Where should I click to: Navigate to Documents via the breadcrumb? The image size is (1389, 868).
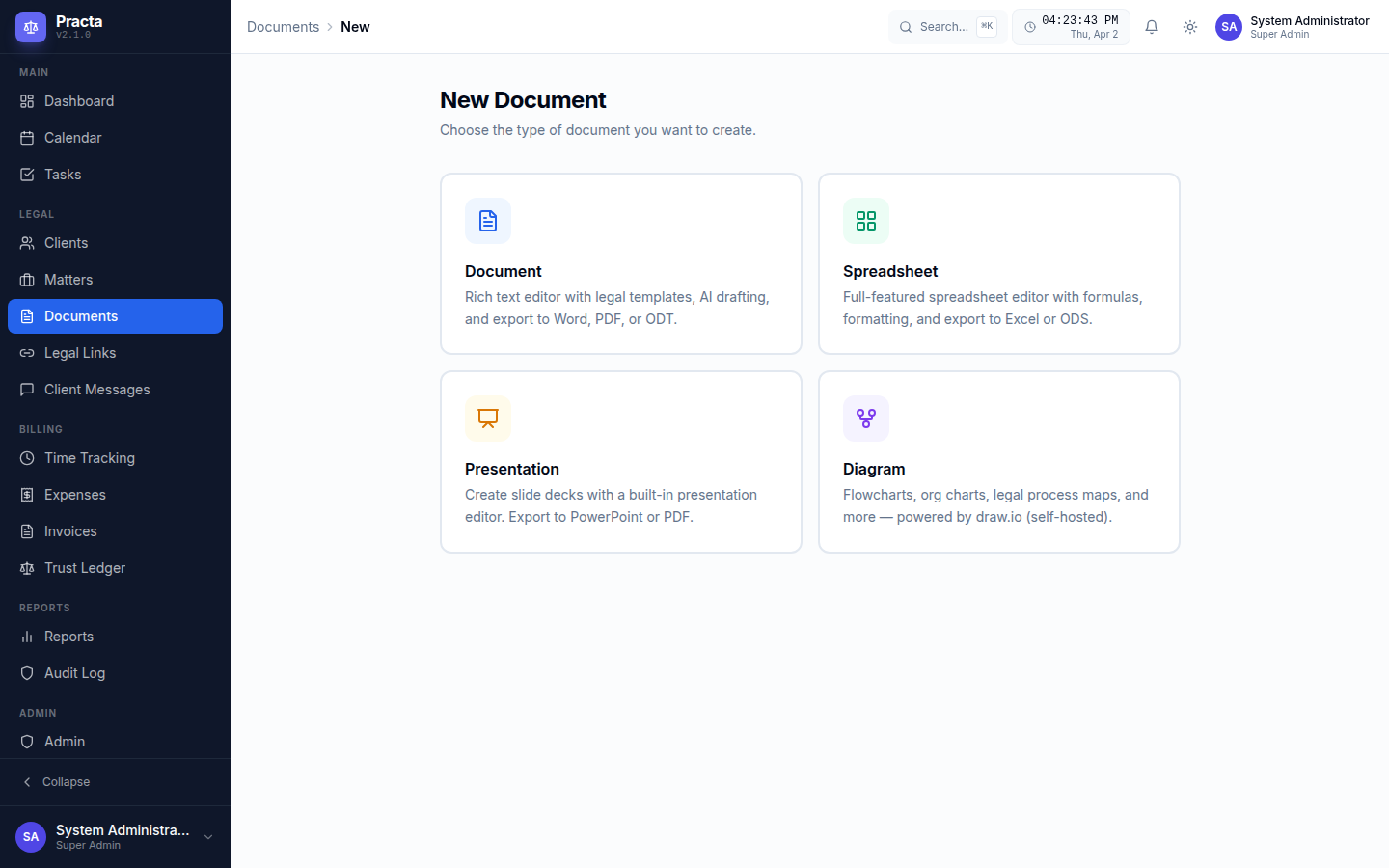click(x=282, y=27)
